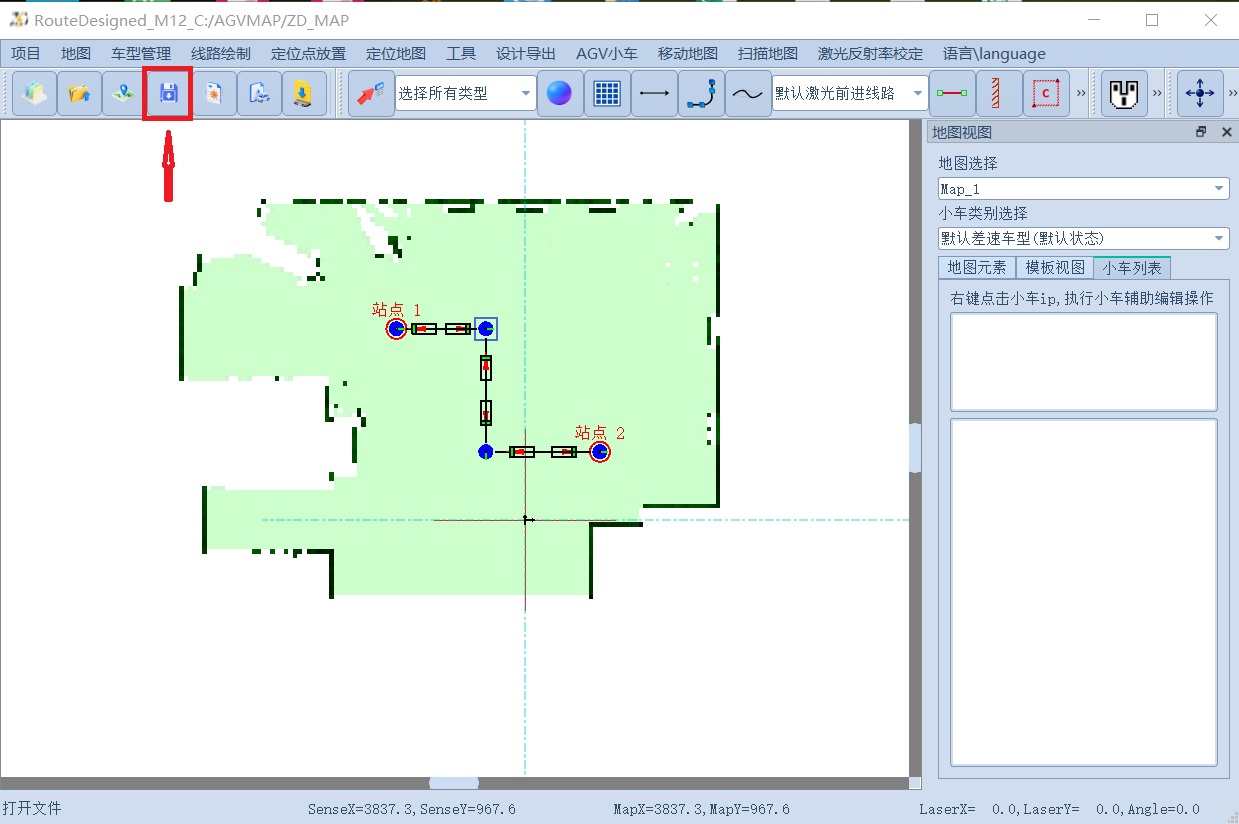1239x824 pixels.
Task: Click the green-red segment line tool
Action: 951,94
